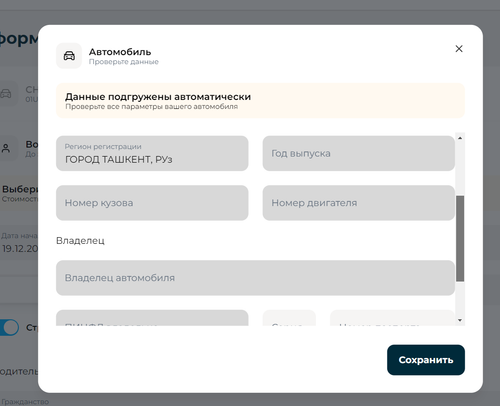The image size is (500, 406).
Task: Click the Данные подгружены автоматически heading
Action: [x=158, y=97]
